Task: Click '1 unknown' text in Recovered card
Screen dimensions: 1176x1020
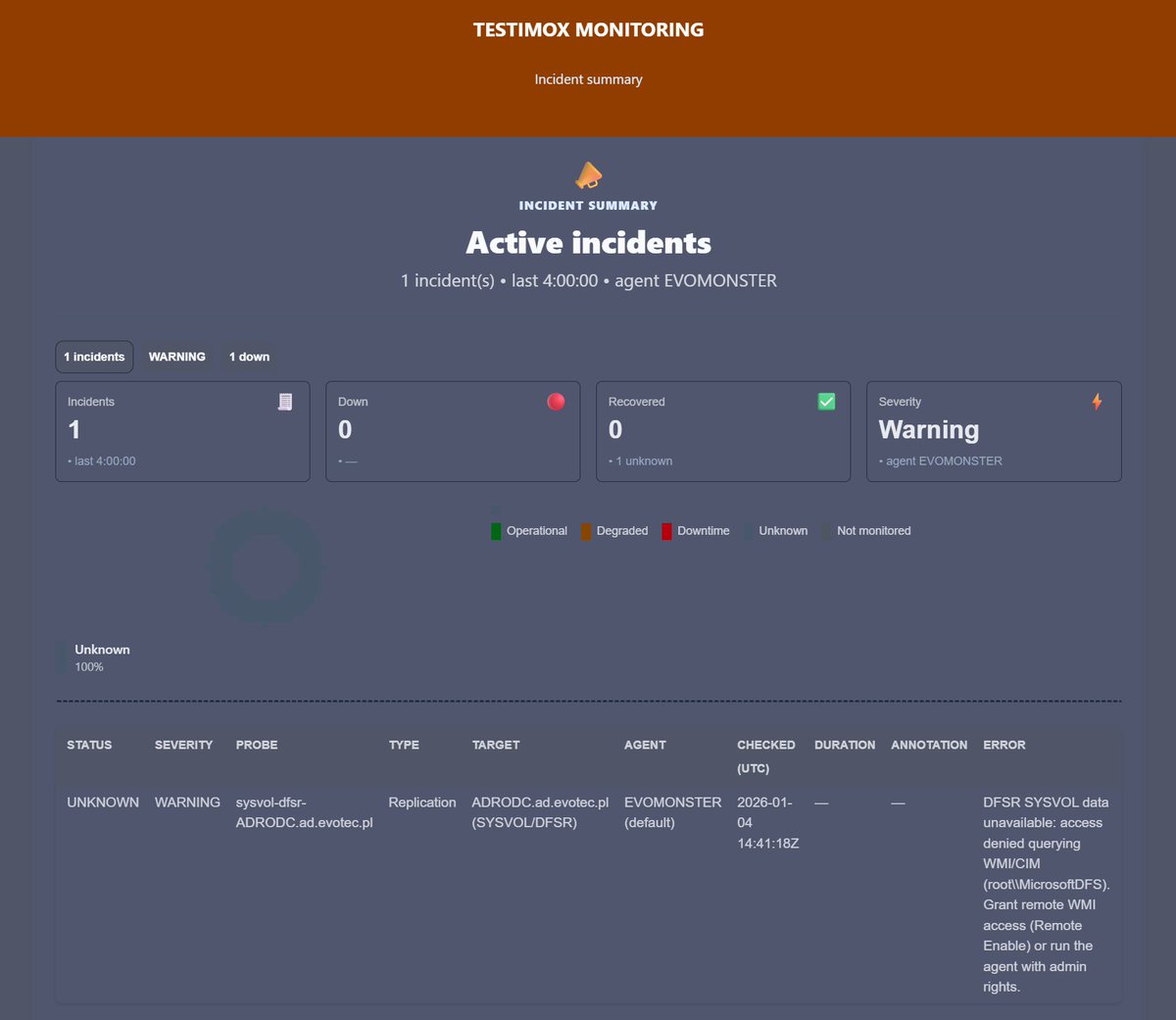Action: (x=644, y=461)
